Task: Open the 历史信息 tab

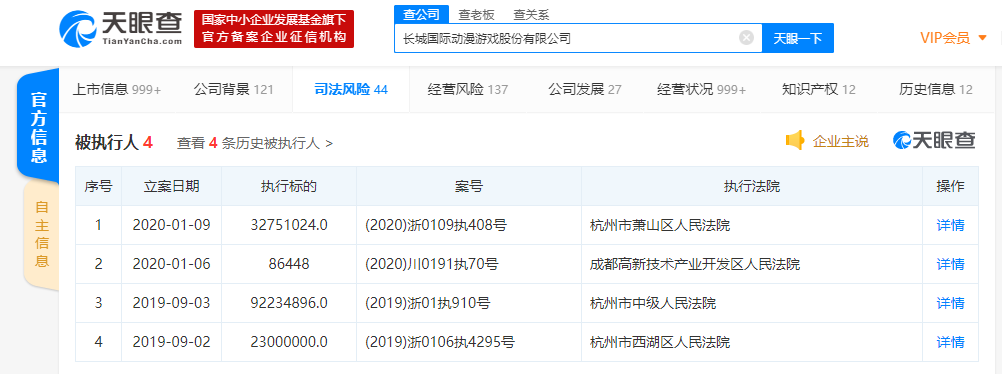Action: (936, 90)
